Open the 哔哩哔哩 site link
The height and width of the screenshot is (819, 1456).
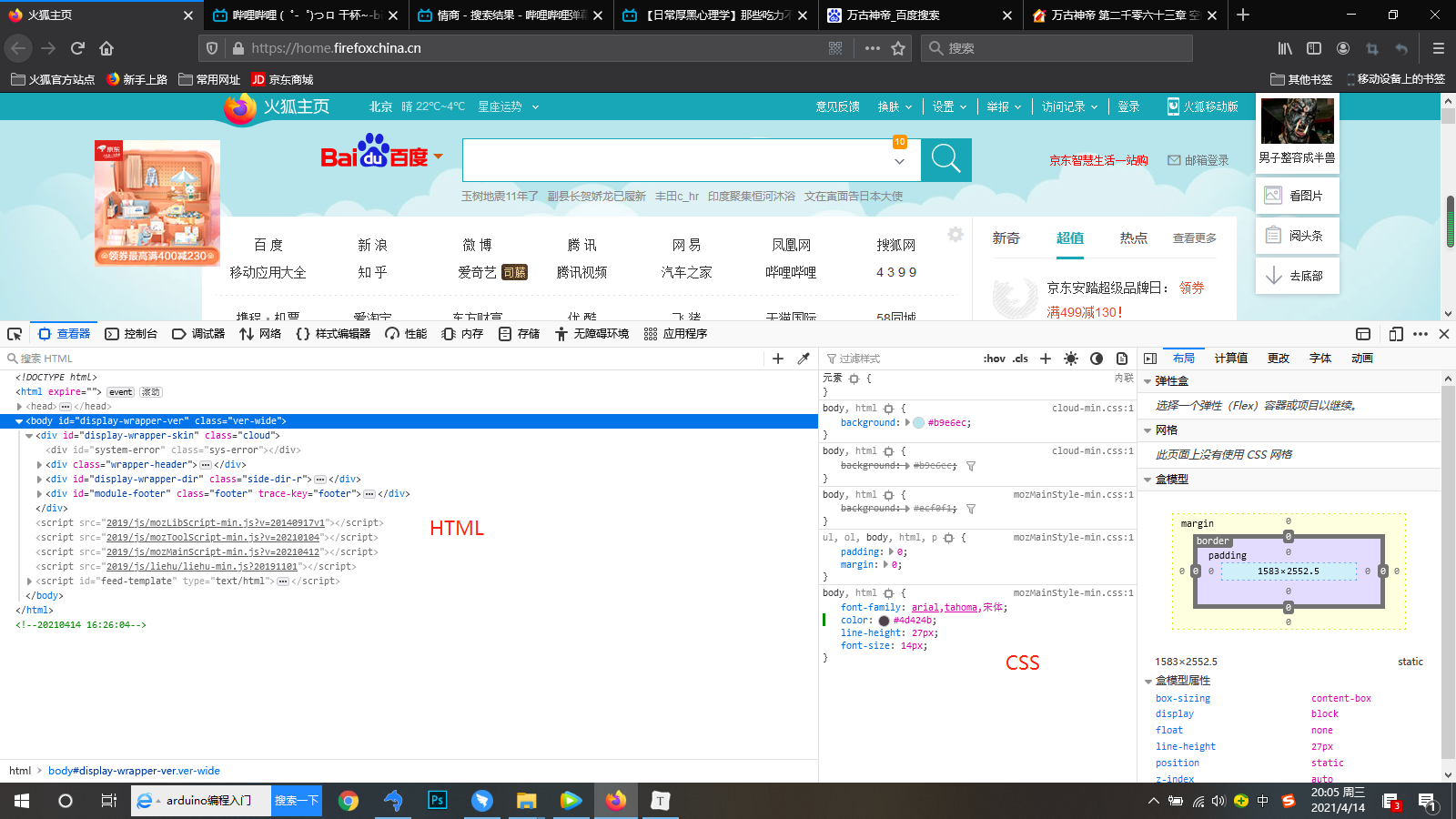click(791, 272)
